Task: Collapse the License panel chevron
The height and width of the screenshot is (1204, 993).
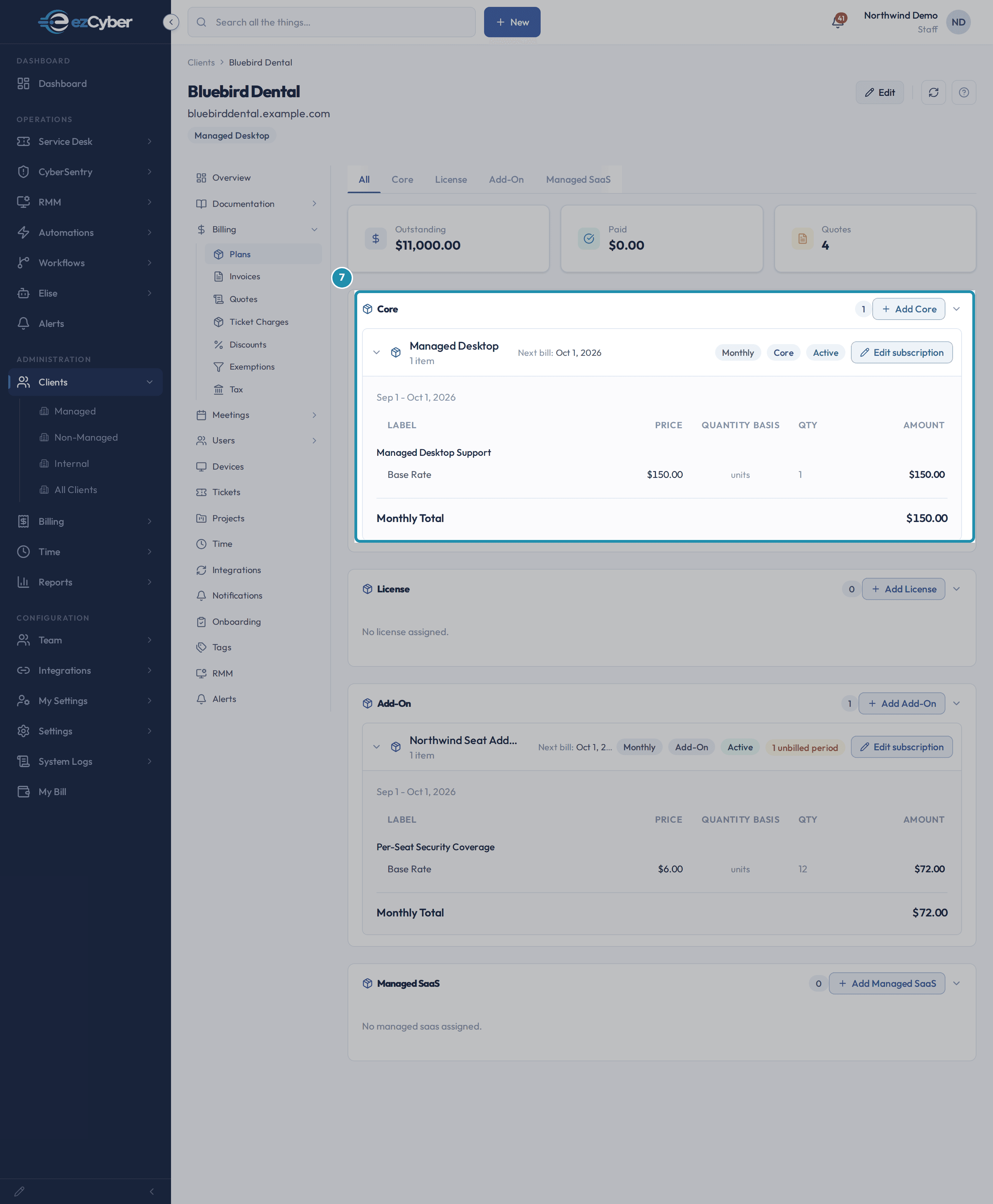Action: (956, 589)
